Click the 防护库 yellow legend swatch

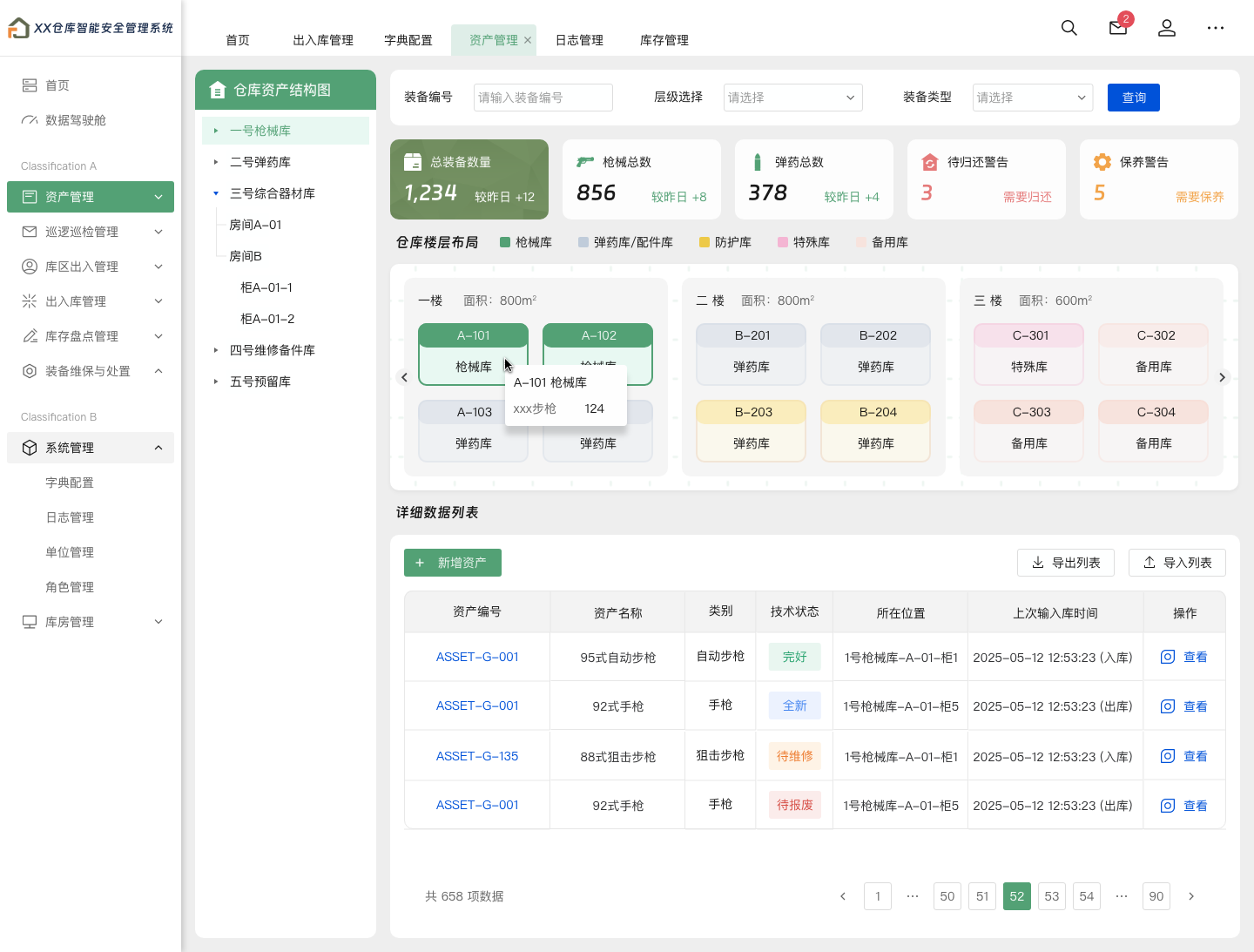point(705,242)
